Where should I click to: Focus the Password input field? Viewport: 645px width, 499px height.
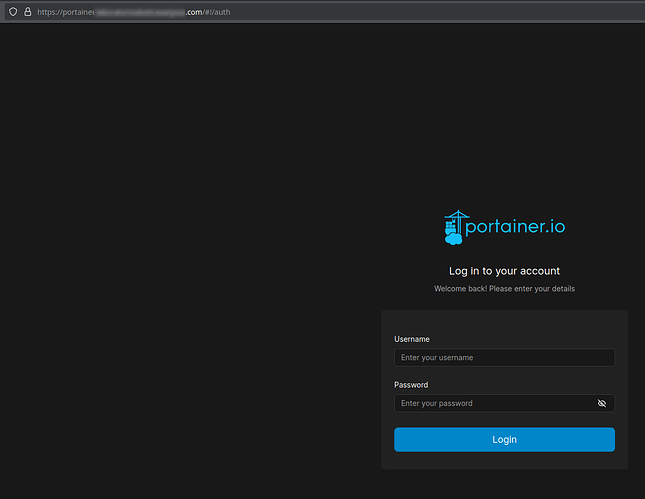[504, 403]
